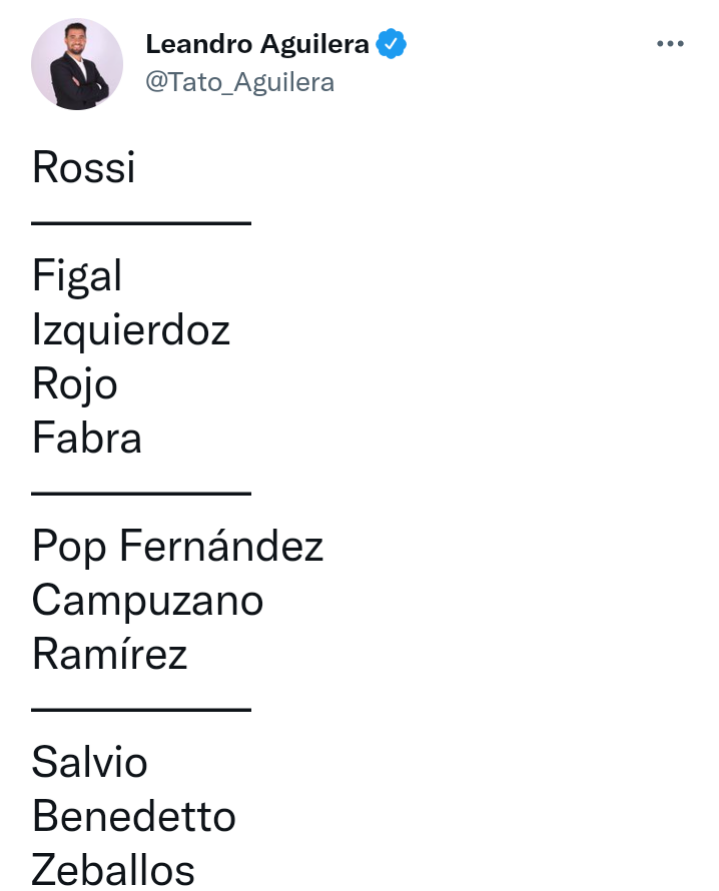Open the three-dot more options menu
Screen dimensions: 719x891
(x=670, y=43)
